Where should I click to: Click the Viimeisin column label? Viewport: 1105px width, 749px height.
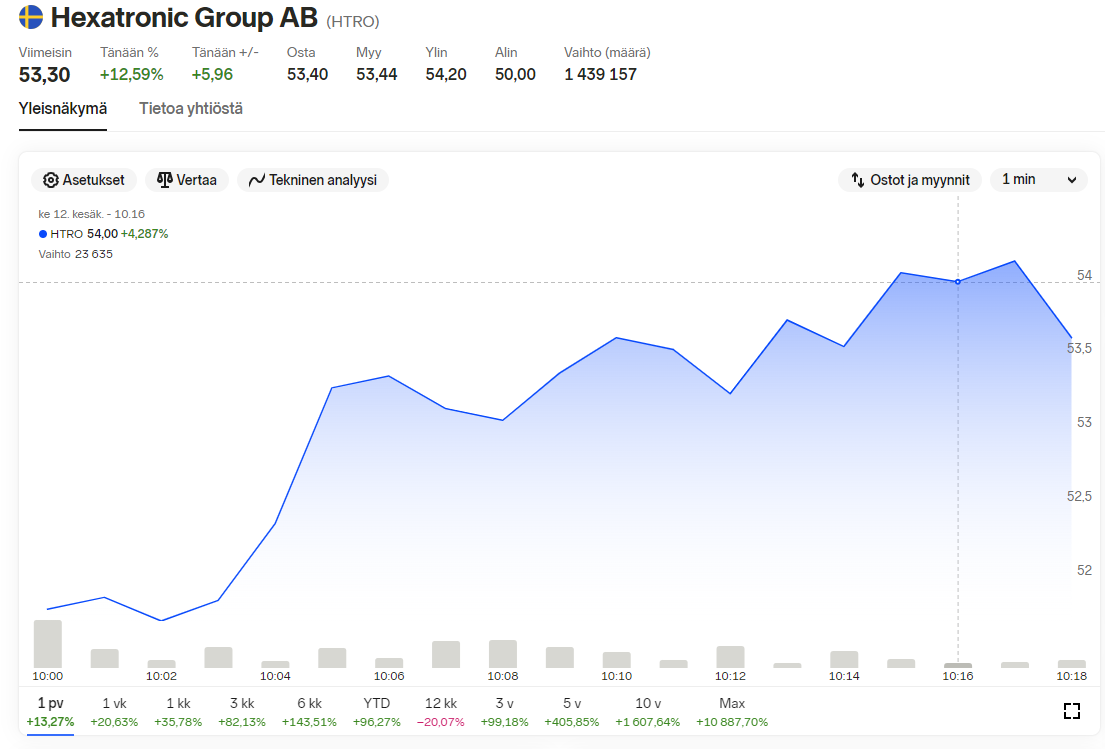point(45,53)
